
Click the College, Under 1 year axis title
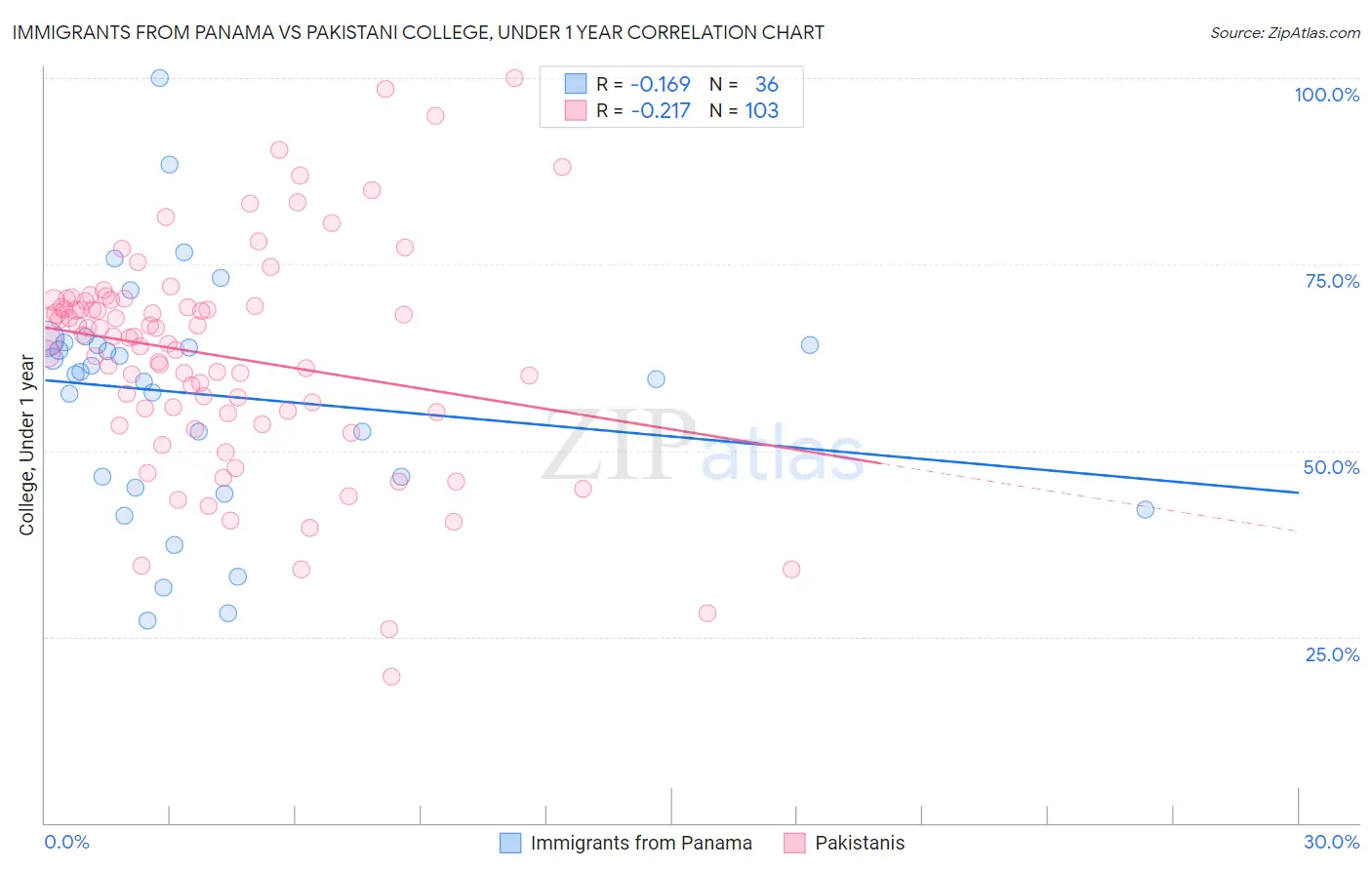(27, 446)
